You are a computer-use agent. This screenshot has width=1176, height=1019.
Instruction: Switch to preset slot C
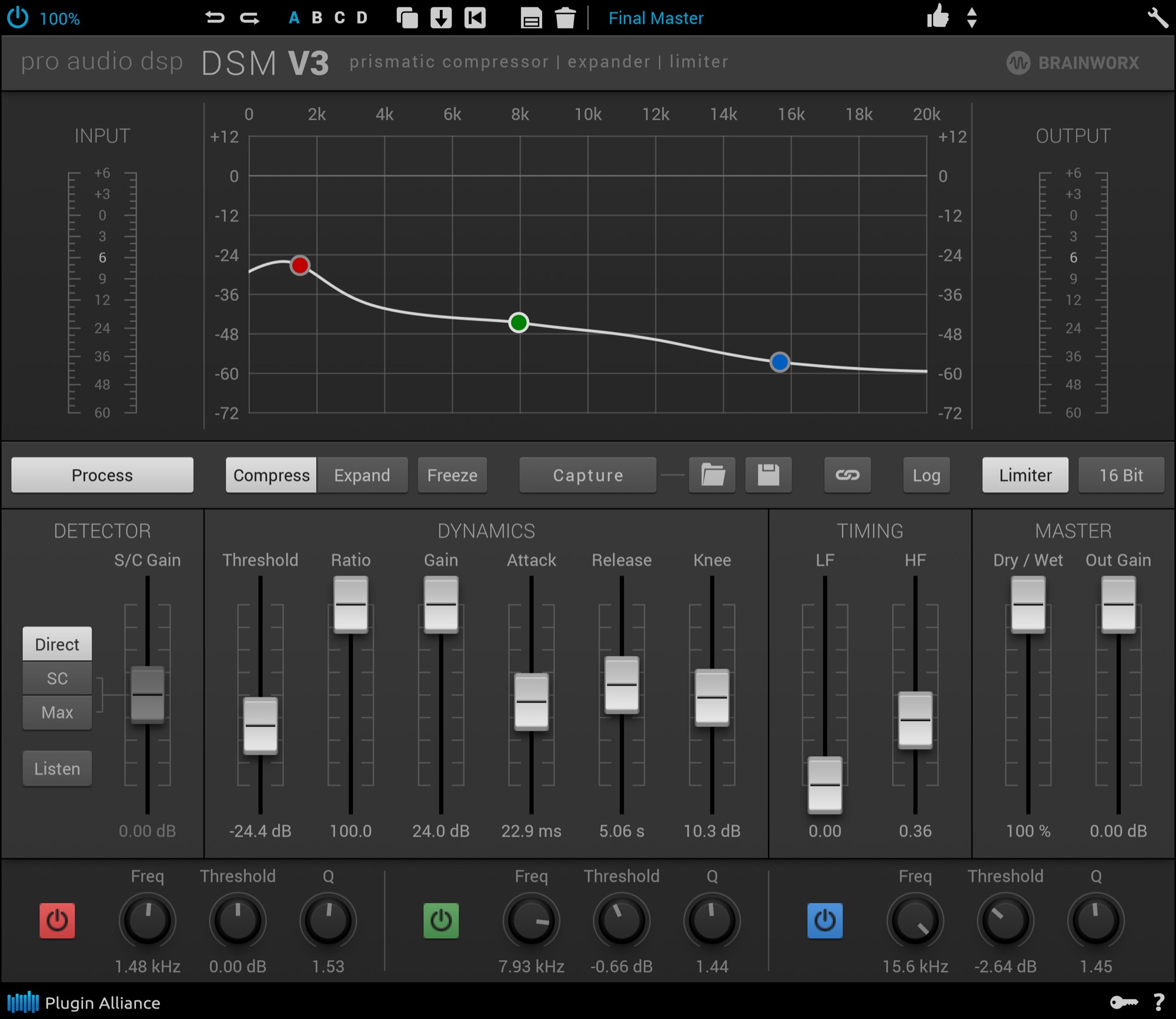(339, 18)
